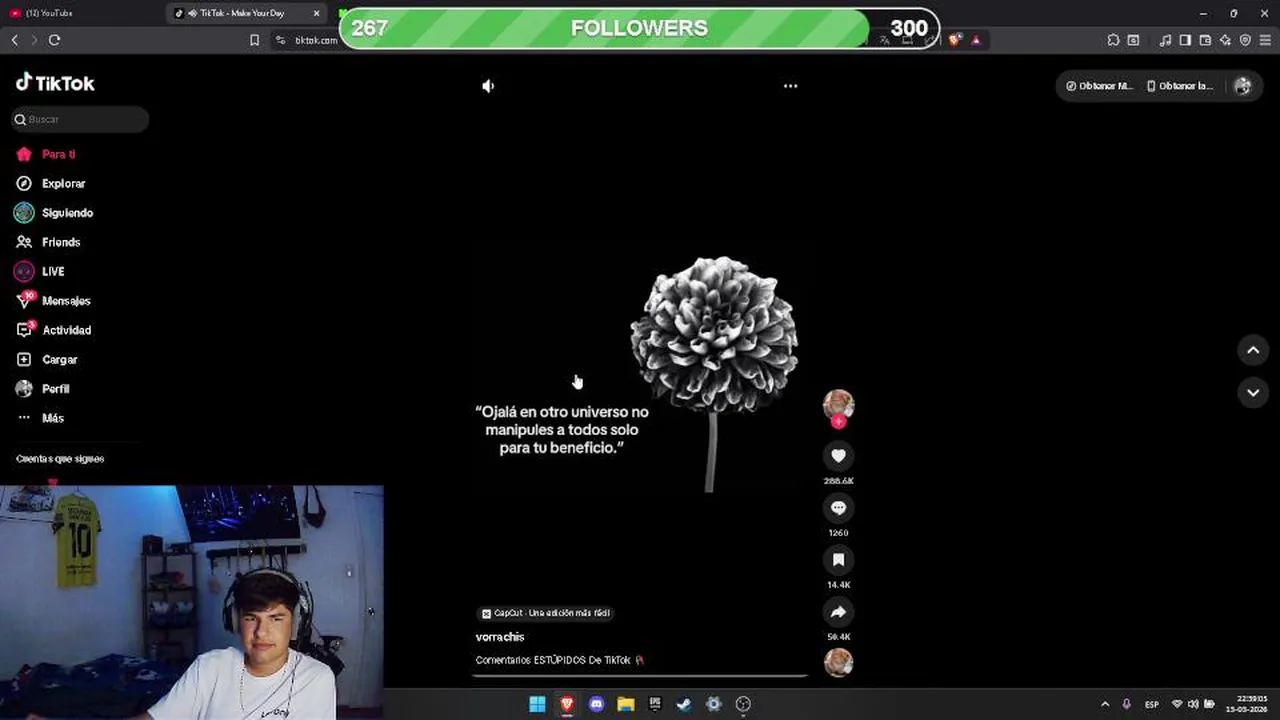The width and height of the screenshot is (1280, 720).
Task: Open Leo AI sparkle icon
Action: (1225, 40)
